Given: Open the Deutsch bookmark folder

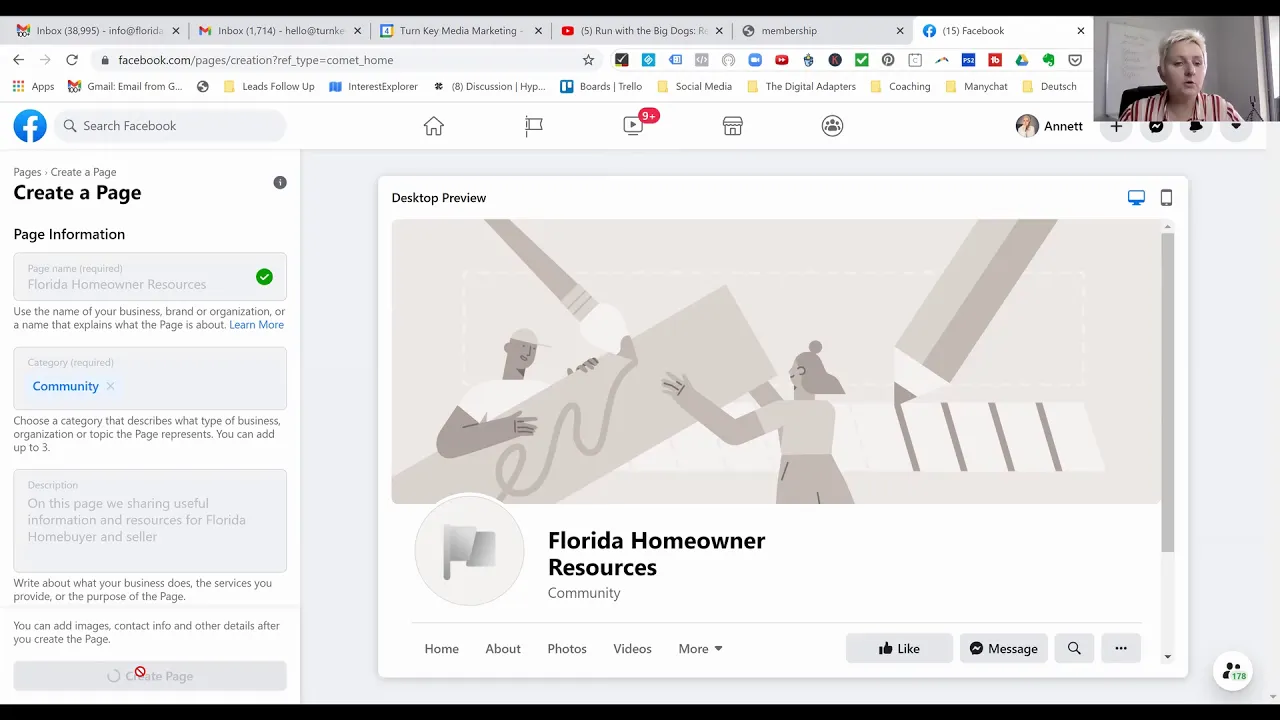Looking at the screenshot, I should (x=1049, y=87).
